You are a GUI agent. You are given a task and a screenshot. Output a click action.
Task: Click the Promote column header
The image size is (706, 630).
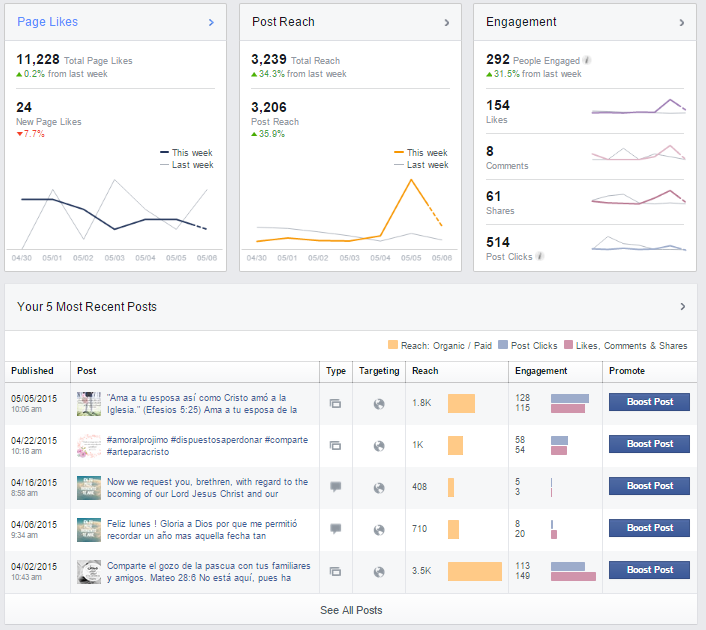(627, 371)
